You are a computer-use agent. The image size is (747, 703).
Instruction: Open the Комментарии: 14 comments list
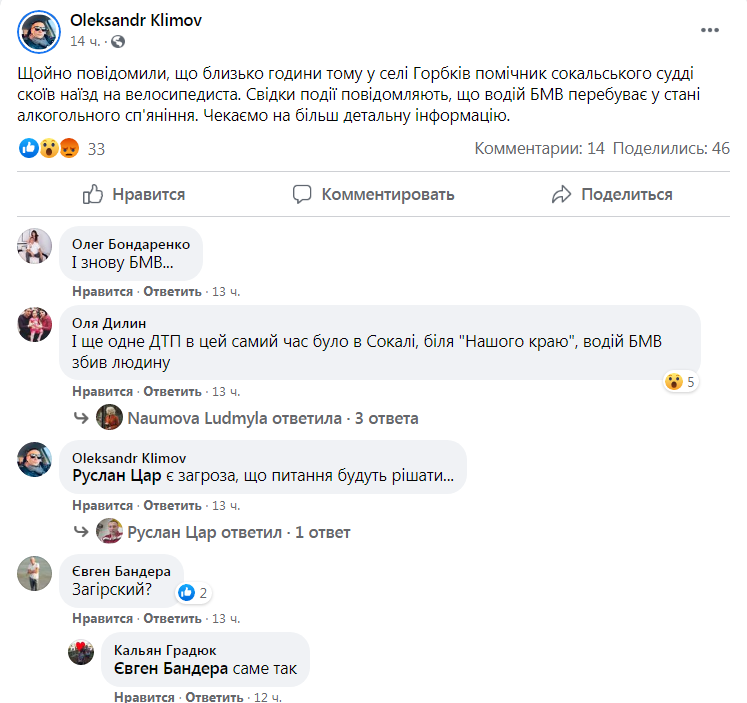pyautogui.click(x=539, y=149)
